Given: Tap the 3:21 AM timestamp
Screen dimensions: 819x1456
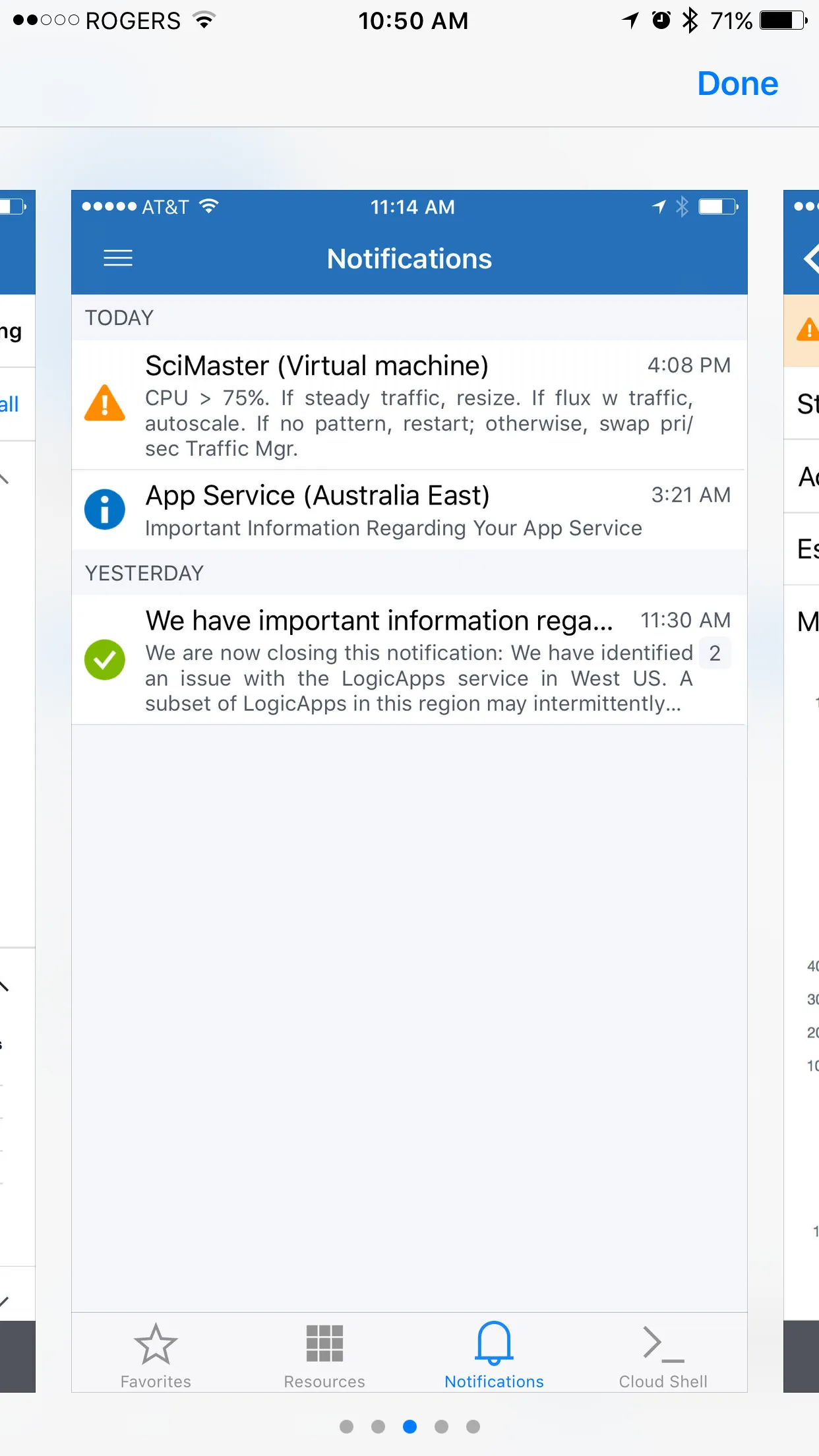Looking at the screenshot, I should [x=691, y=495].
